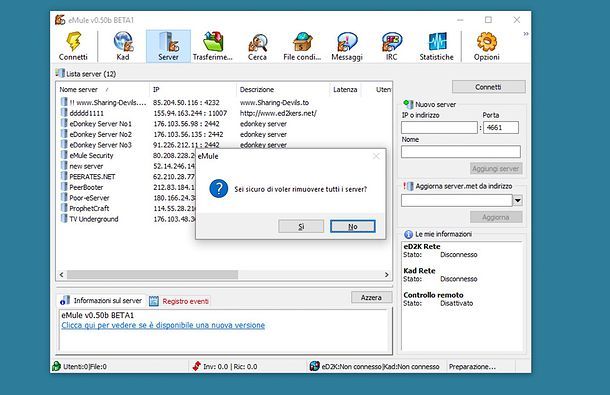610x395 pixels.
Task: Select the eDonkey Server No2 row
Action: click(224, 134)
